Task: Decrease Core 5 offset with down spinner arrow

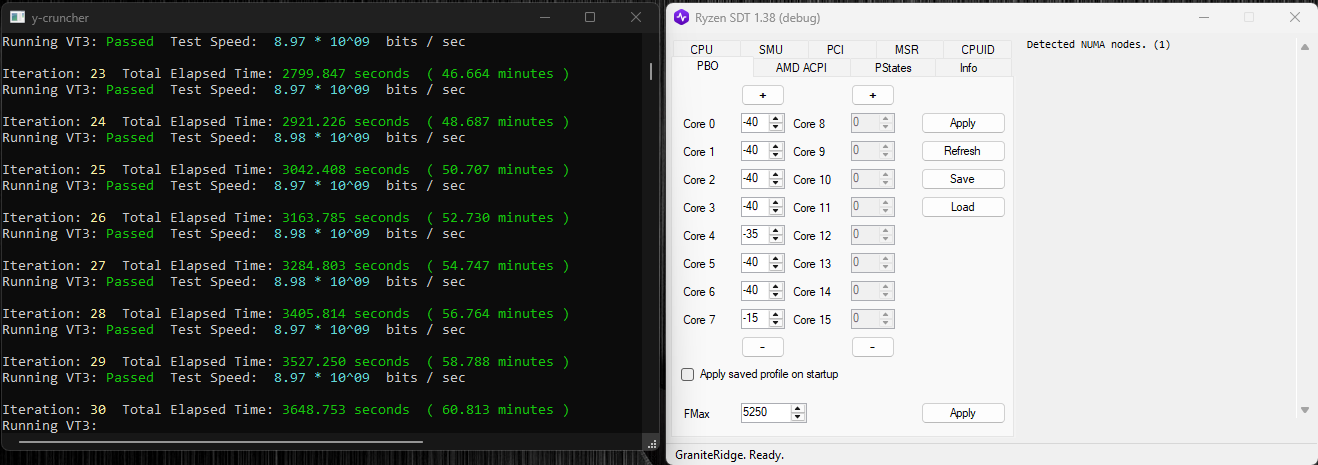Action: [x=776, y=268]
